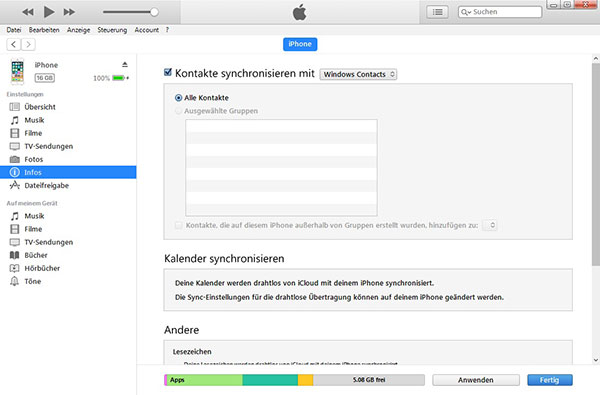Viewport: 600px width, 395px height.
Task: Open the Anzeige menu
Action: point(78,30)
